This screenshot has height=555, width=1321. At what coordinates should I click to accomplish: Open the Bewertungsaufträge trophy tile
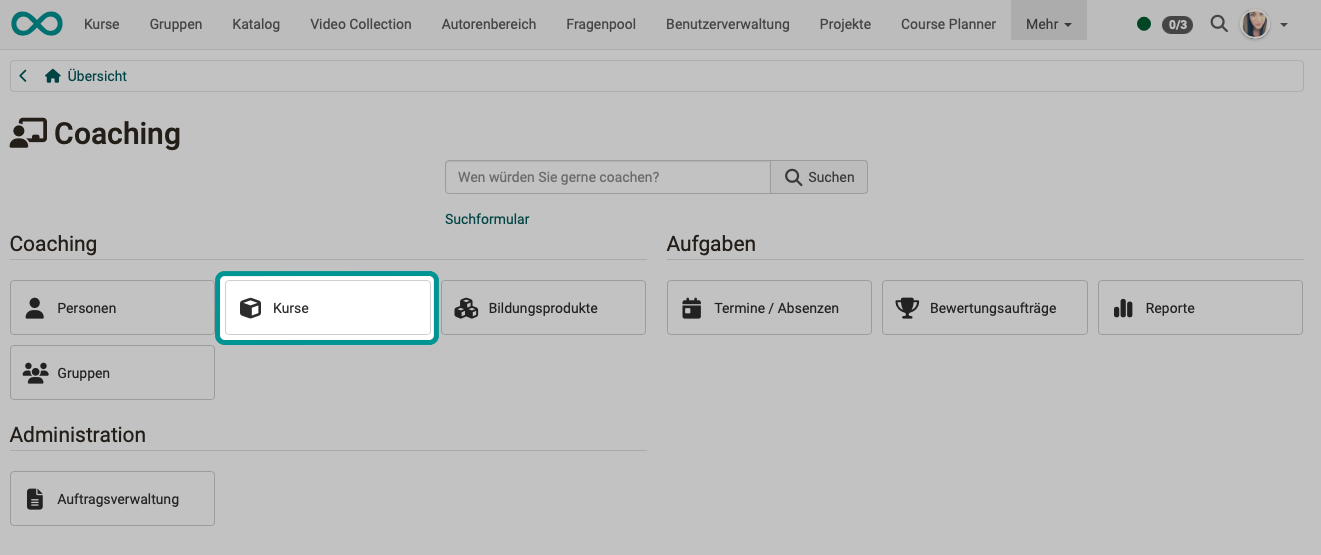[984, 308]
